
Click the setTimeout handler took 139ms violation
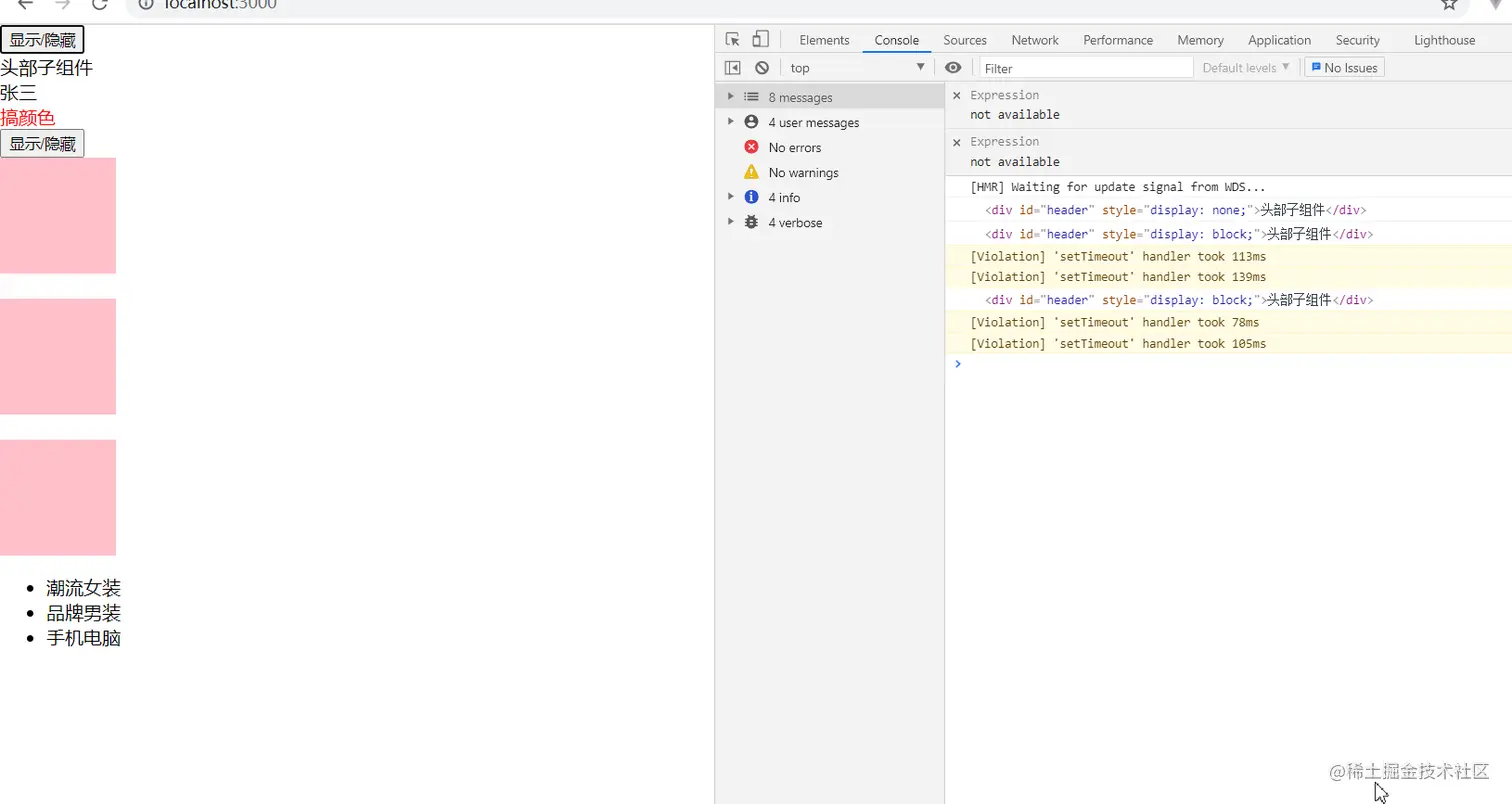[x=1118, y=277]
